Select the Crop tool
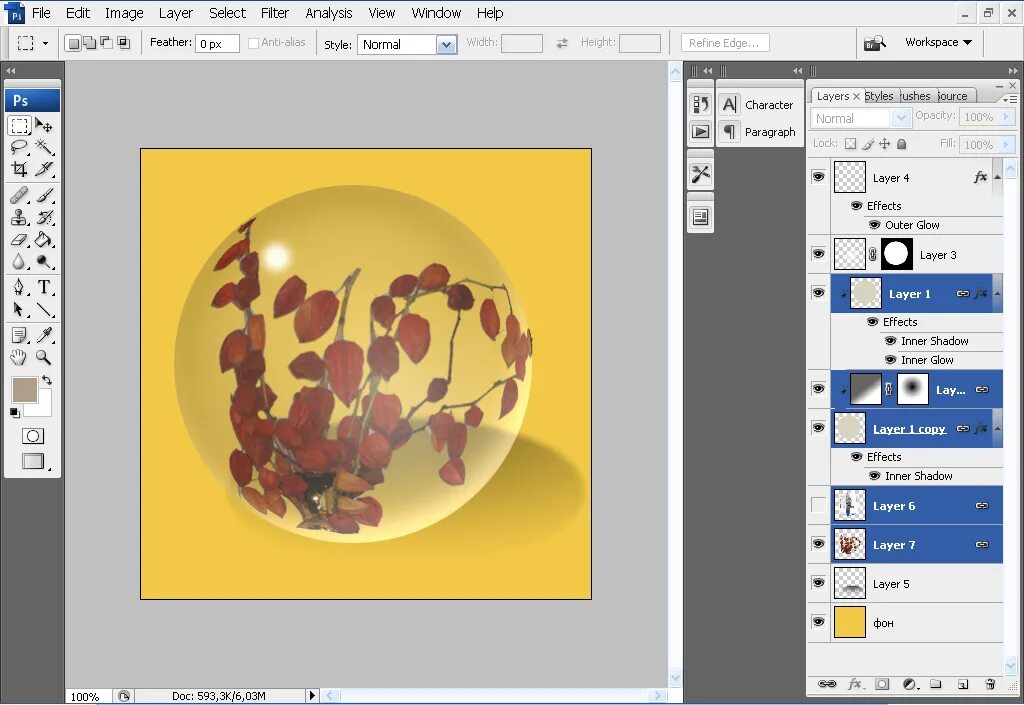 click(x=19, y=169)
